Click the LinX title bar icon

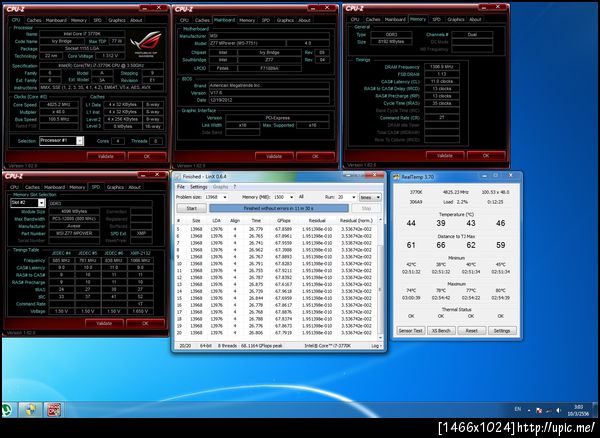tap(178, 176)
